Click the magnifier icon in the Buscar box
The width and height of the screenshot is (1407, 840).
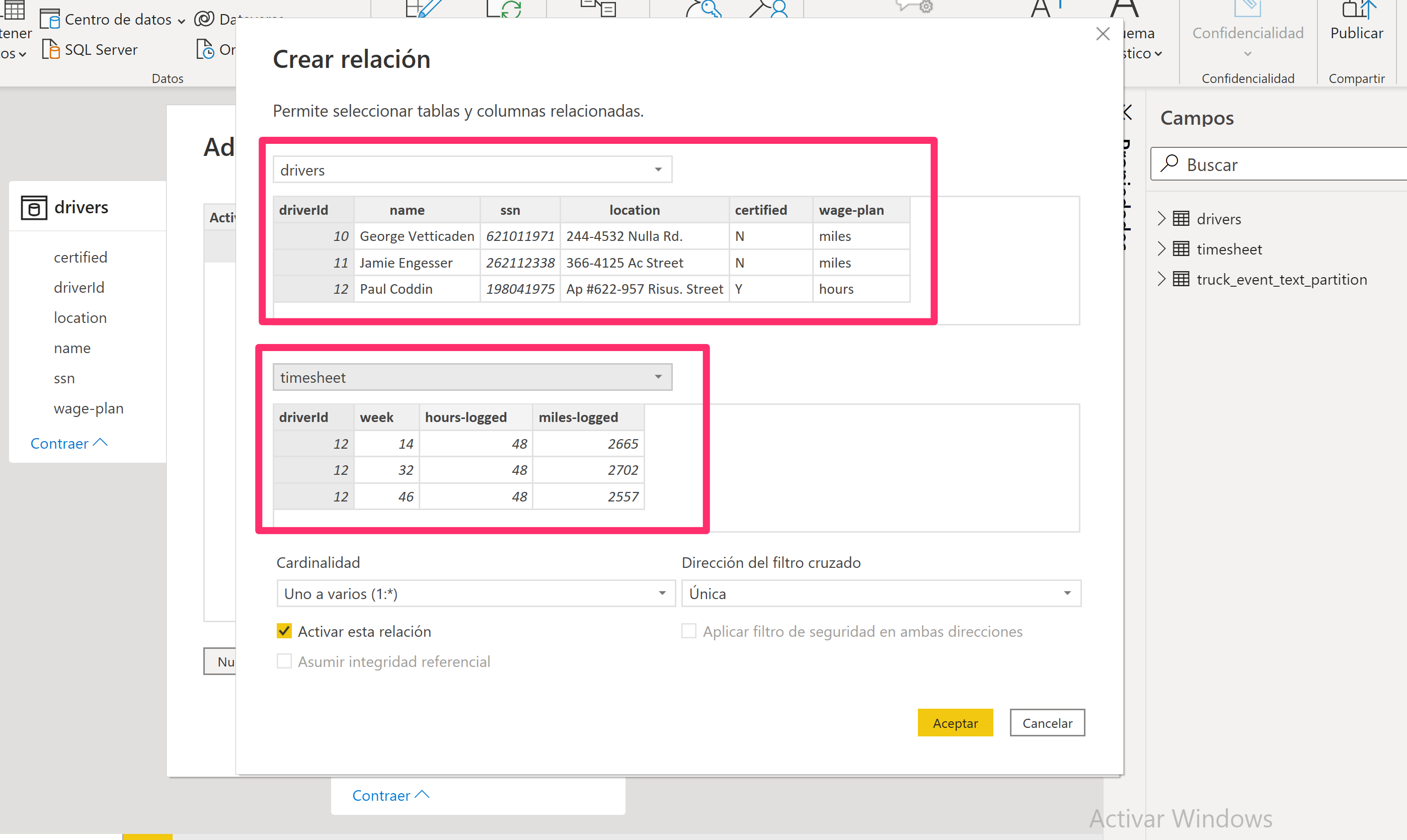[x=1169, y=163]
